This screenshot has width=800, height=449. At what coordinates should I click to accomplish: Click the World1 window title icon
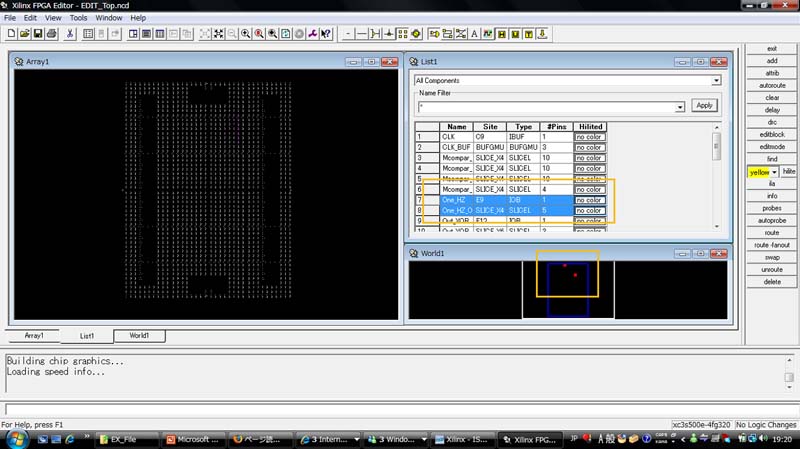(x=414, y=253)
